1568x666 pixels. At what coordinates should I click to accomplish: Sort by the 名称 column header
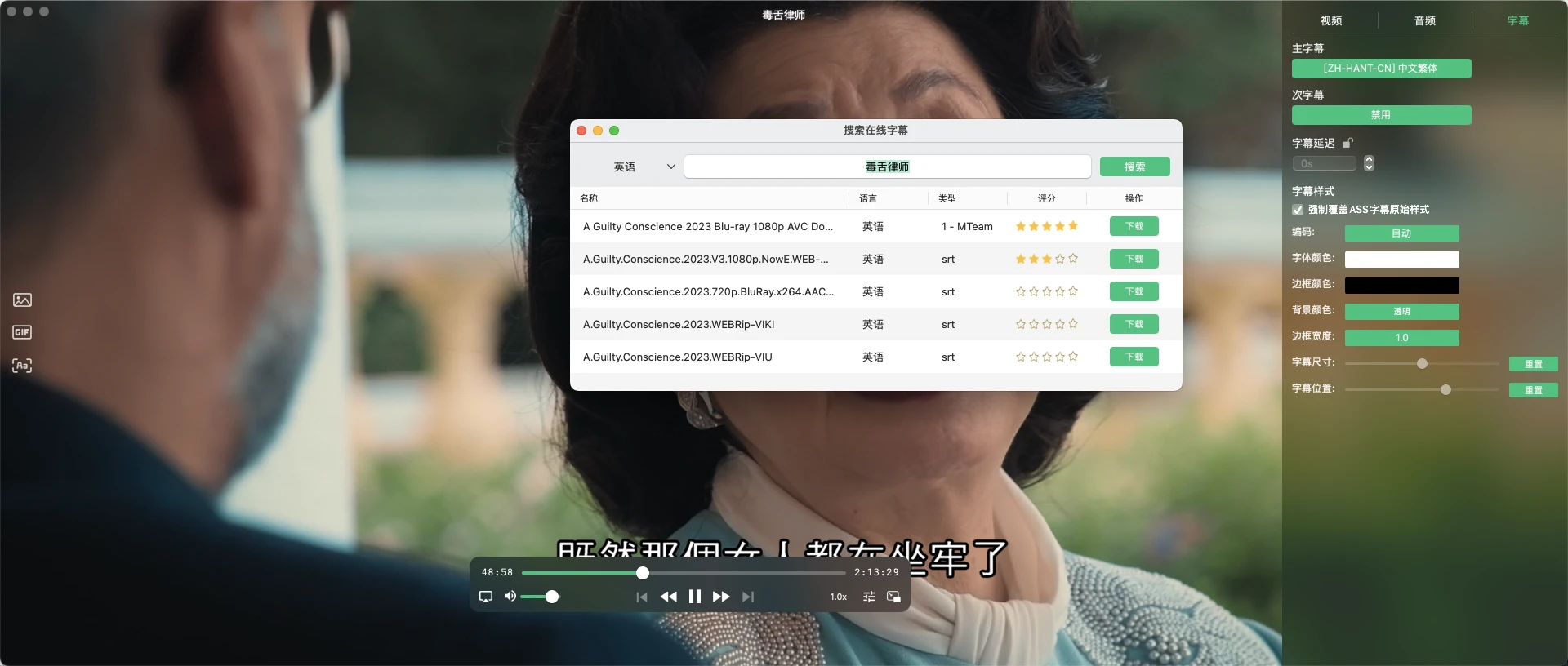(589, 198)
